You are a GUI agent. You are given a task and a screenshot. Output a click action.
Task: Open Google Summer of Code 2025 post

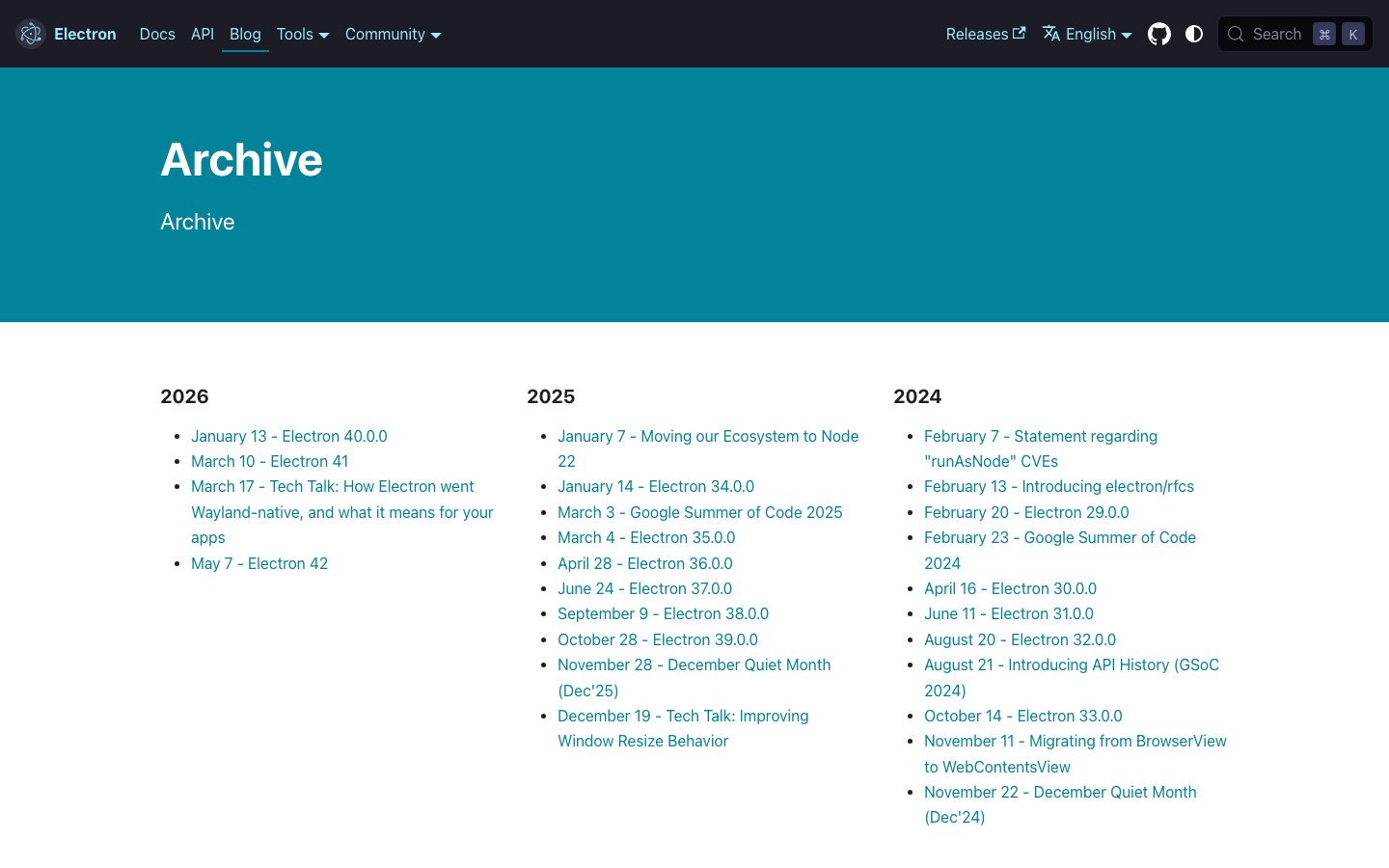(x=700, y=512)
